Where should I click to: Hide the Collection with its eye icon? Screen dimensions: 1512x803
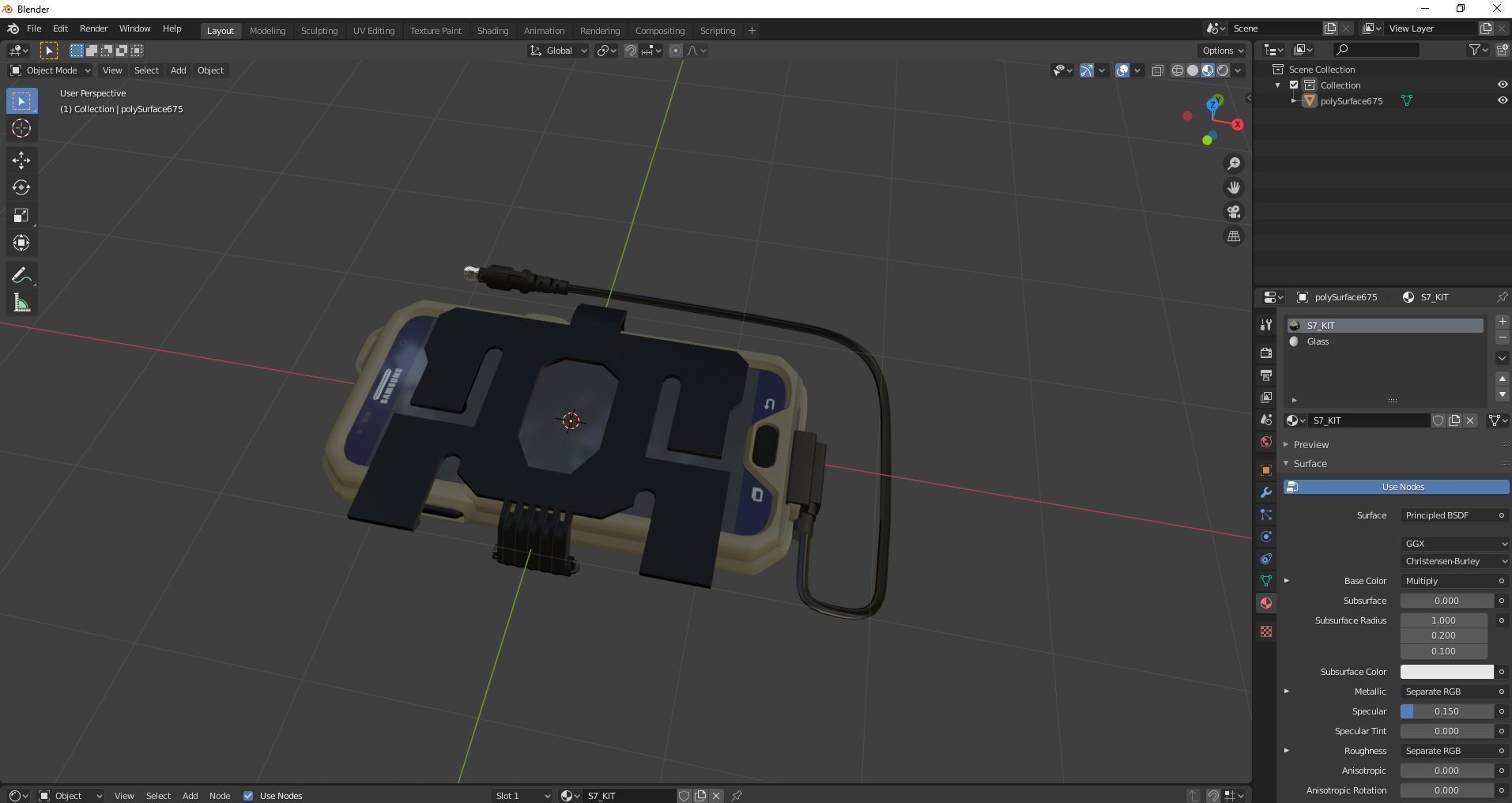[x=1503, y=85]
